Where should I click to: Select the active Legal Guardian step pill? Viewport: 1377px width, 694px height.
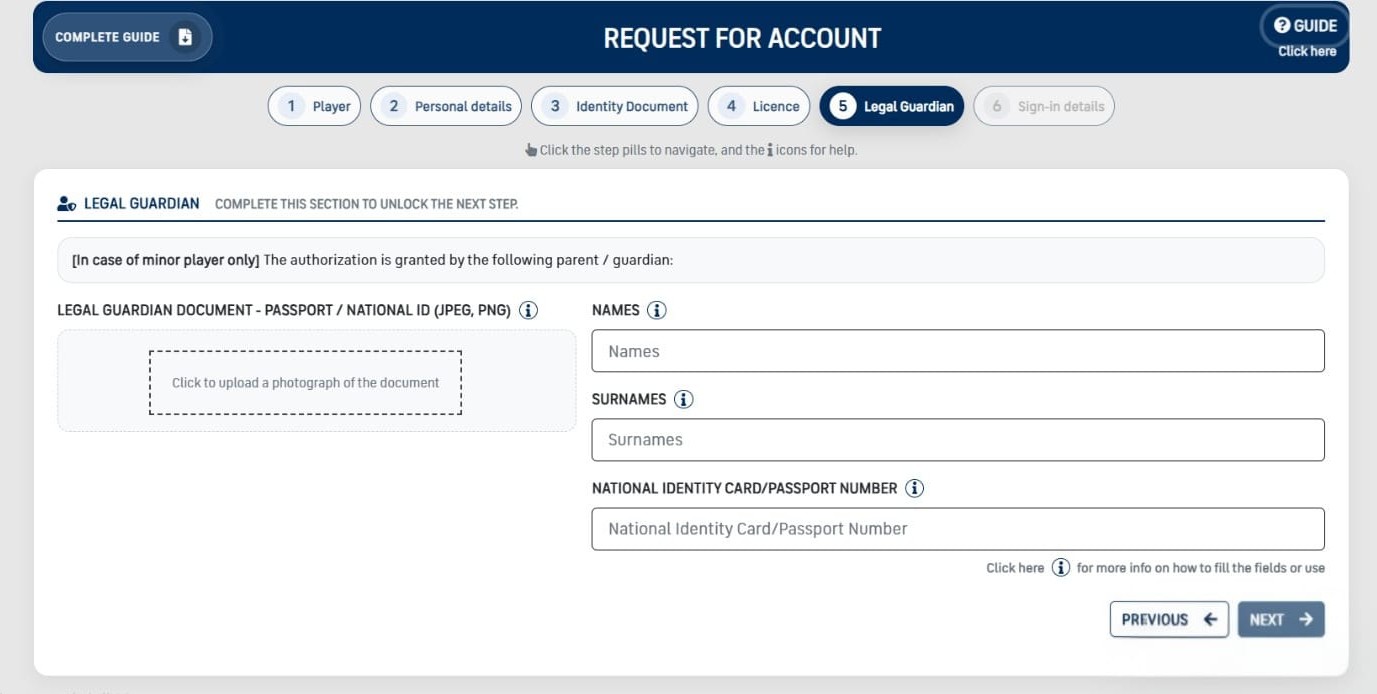[x=891, y=106]
